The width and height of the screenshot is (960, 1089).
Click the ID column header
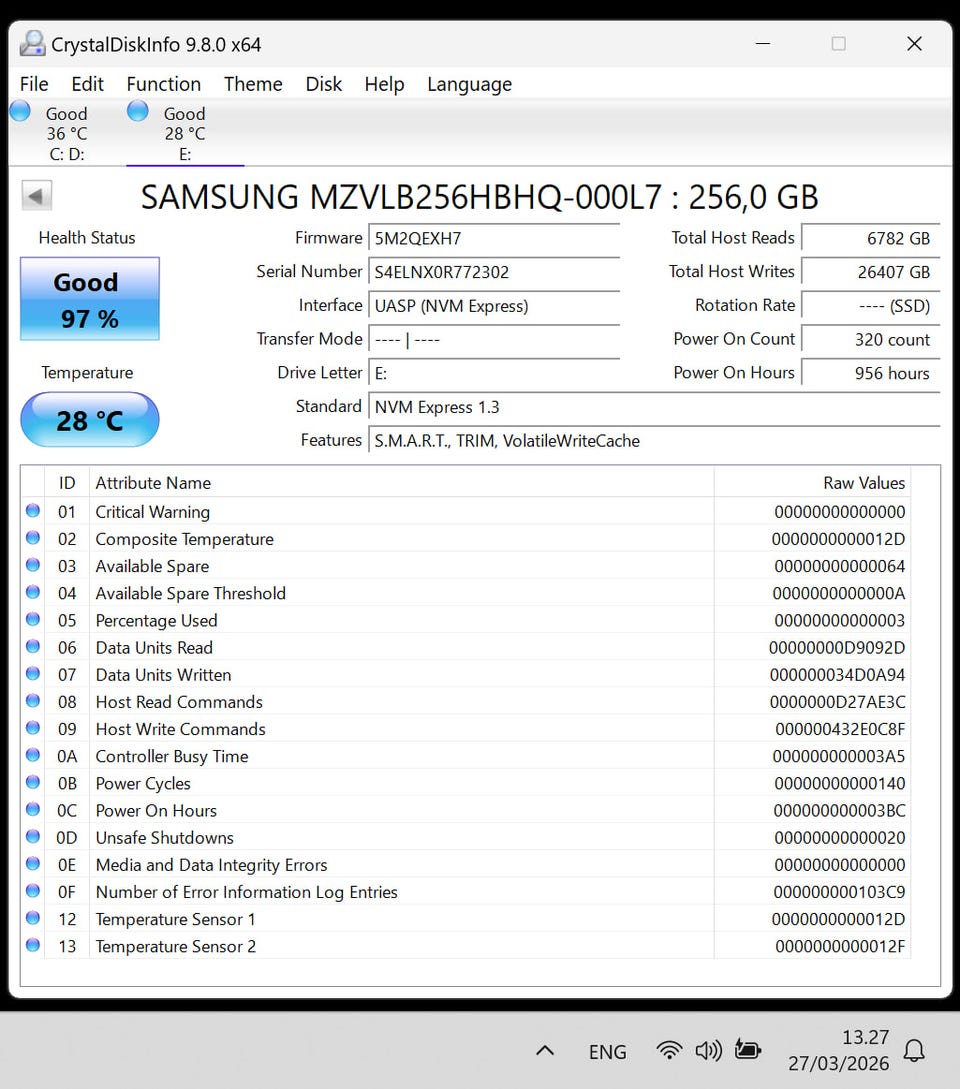tap(67, 483)
